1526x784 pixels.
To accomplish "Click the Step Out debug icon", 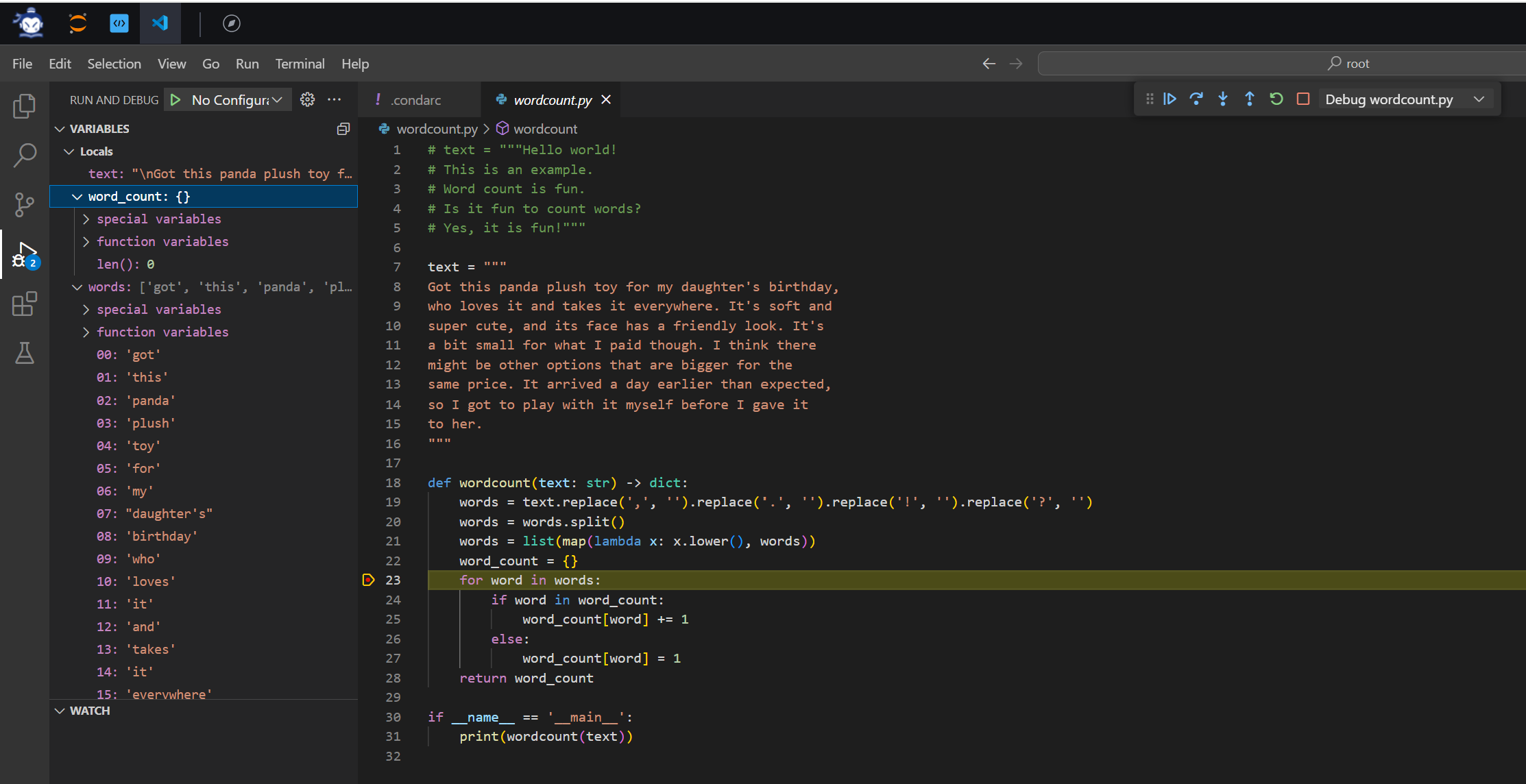I will (x=1249, y=99).
